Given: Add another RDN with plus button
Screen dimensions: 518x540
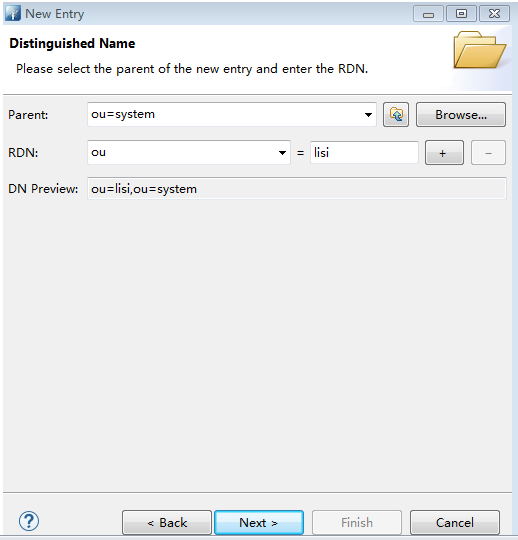Looking at the screenshot, I should click(x=444, y=153).
